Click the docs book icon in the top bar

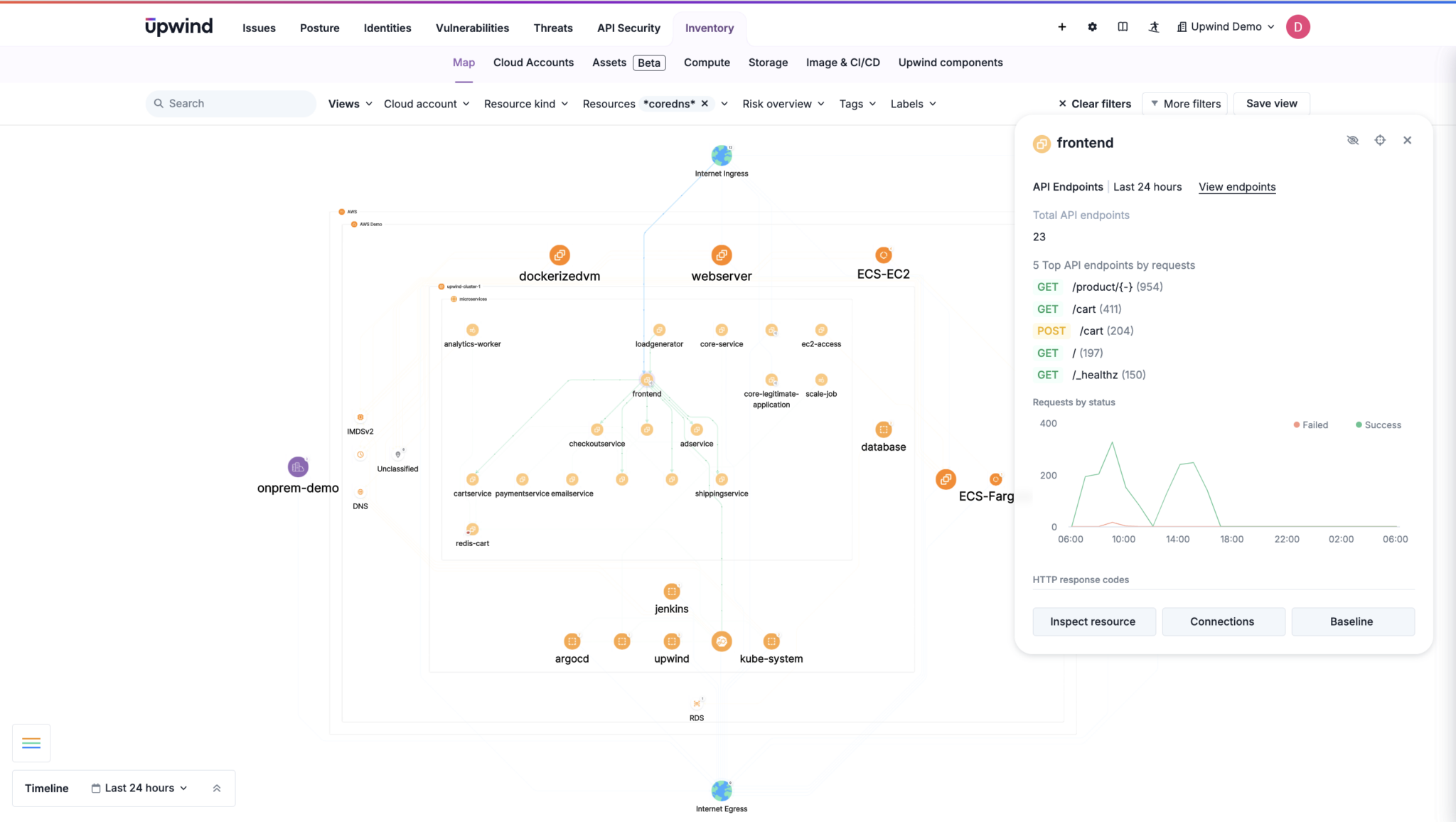point(1123,27)
